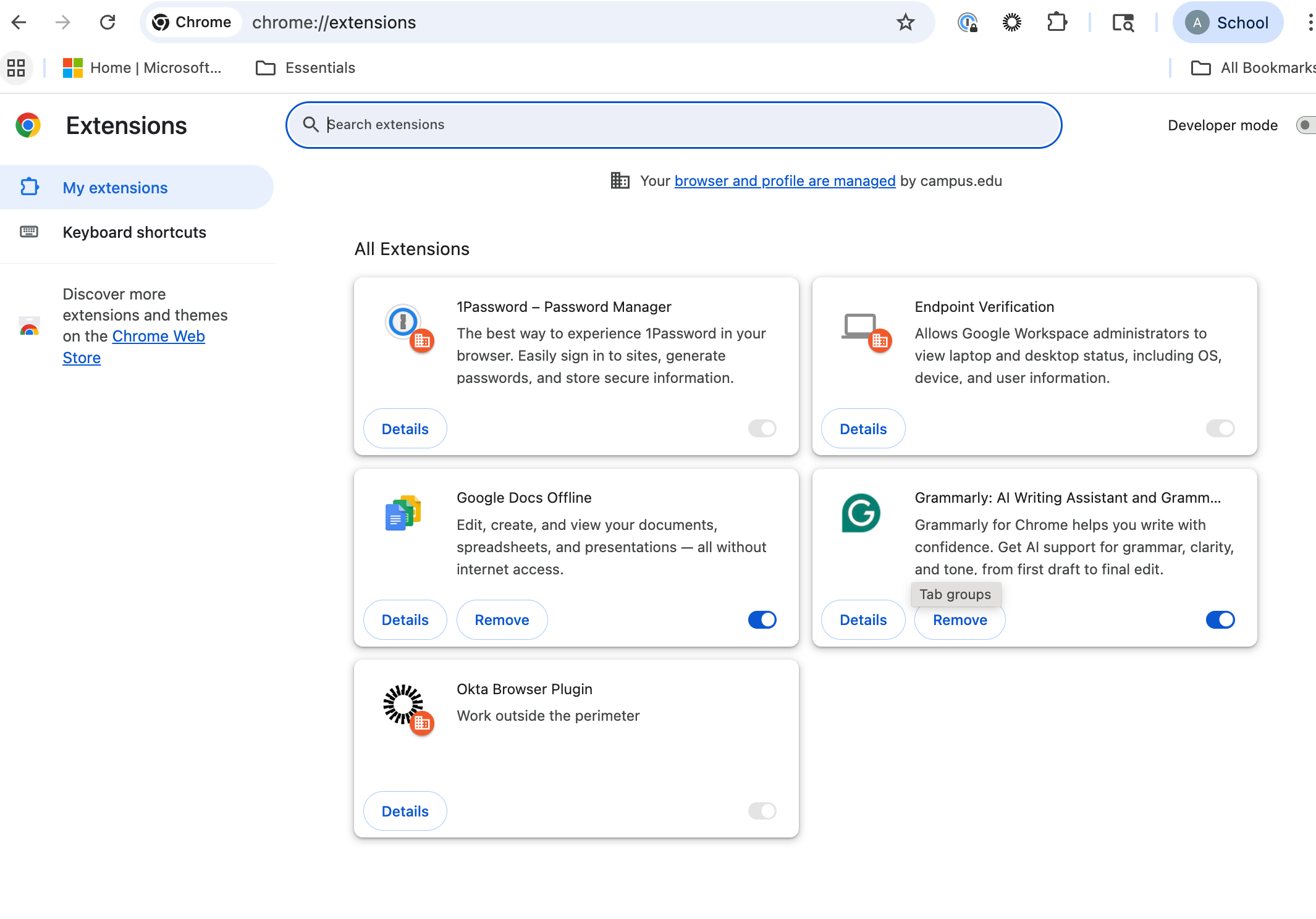1316x919 pixels.
Task: Open the tab search icon
Action: [1123, 23]
